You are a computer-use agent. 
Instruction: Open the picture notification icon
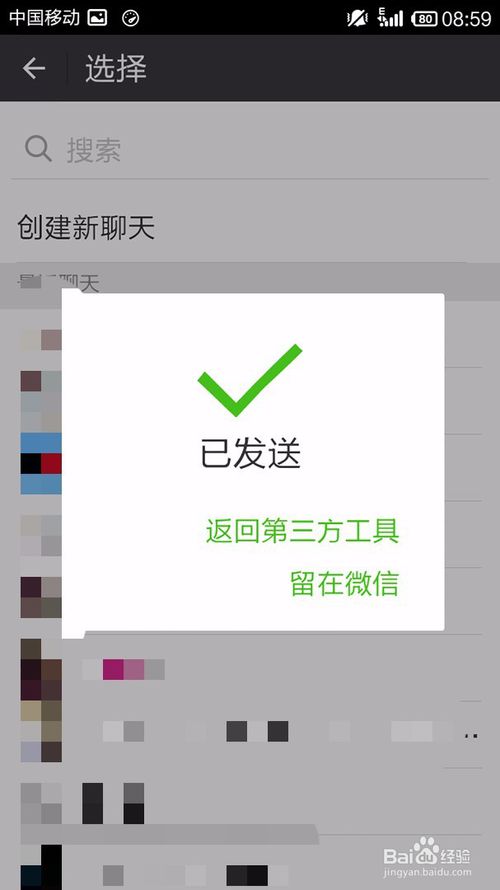(x=98, y=18)
